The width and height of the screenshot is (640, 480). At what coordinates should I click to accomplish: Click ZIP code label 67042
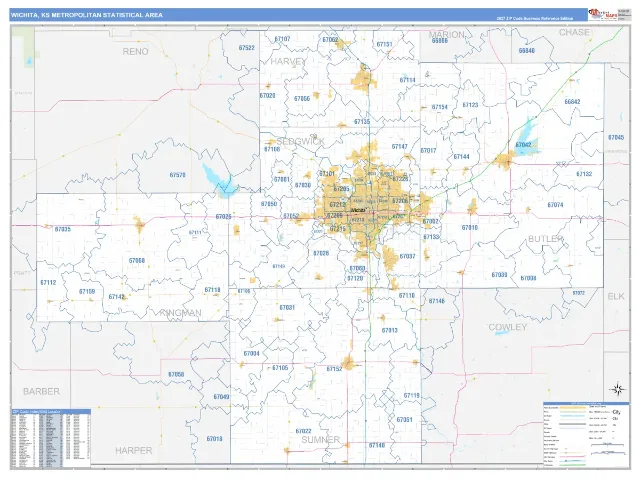click(523, 145)
